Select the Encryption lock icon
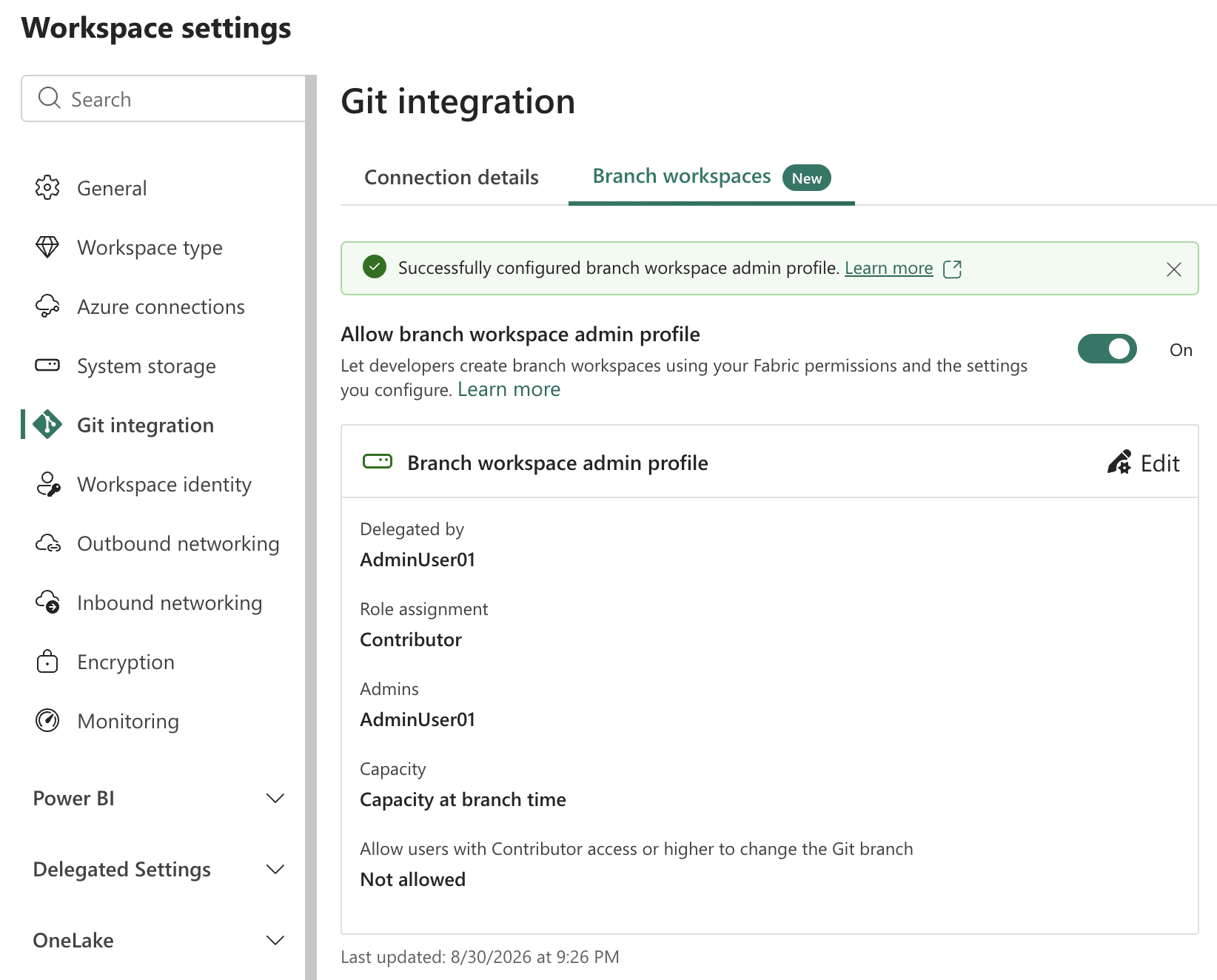 point(47,662)
